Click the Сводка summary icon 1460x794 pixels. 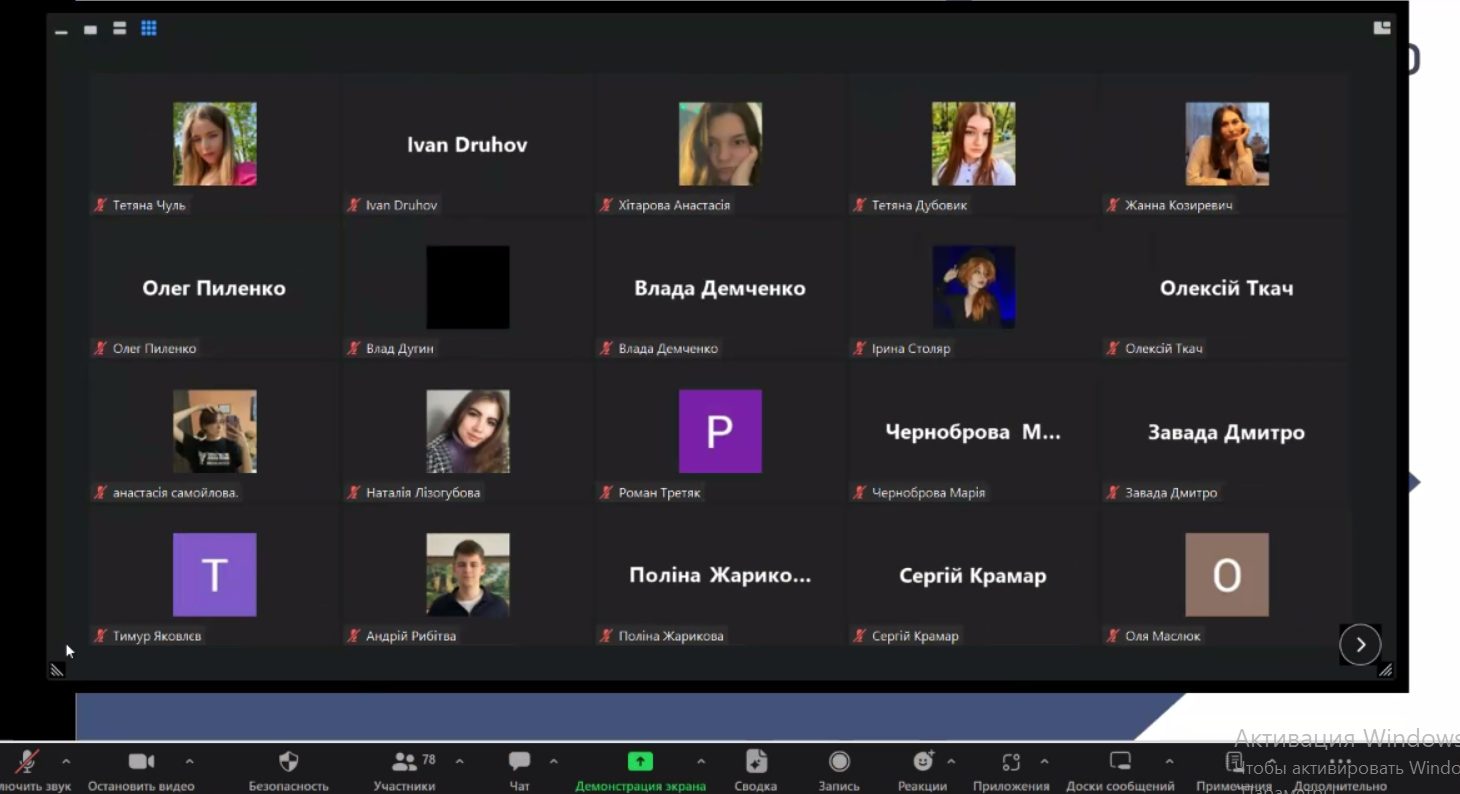(757, 762)
